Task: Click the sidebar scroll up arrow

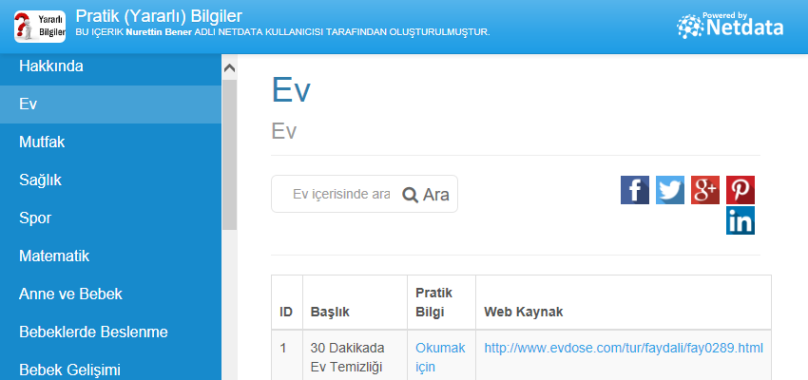Action: 230,69
